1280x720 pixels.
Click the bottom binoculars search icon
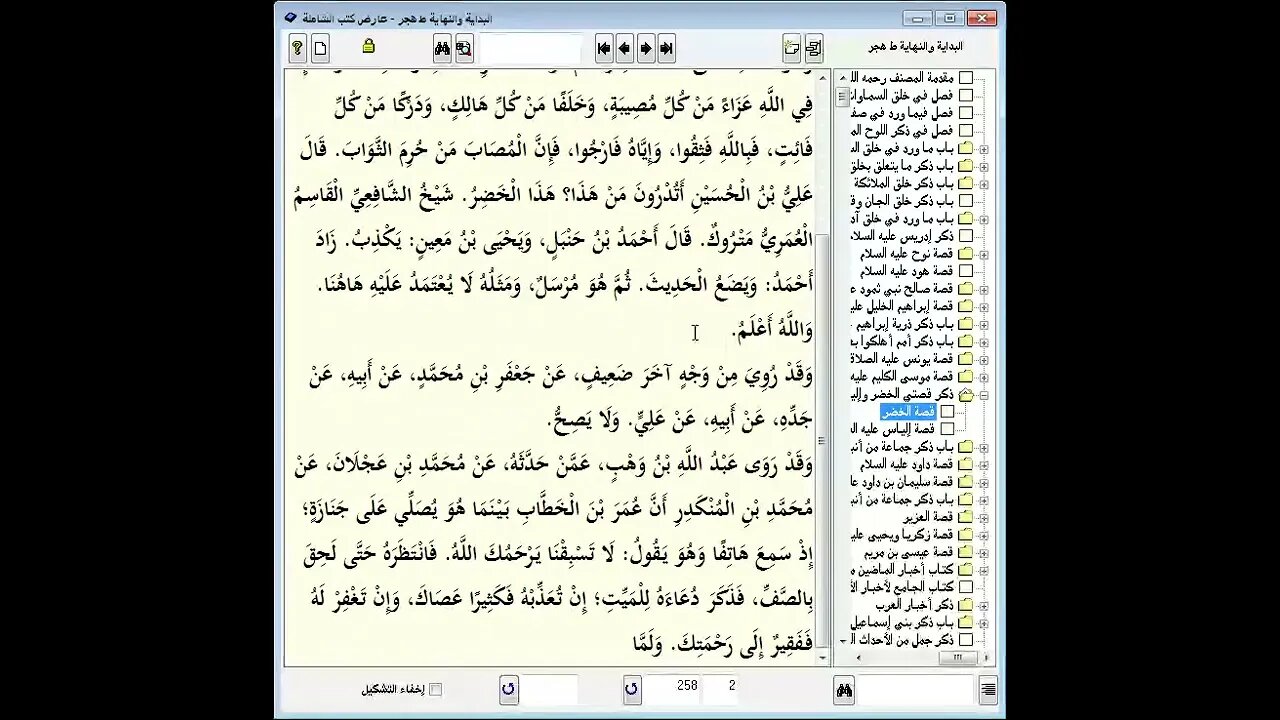pos(844,689)
